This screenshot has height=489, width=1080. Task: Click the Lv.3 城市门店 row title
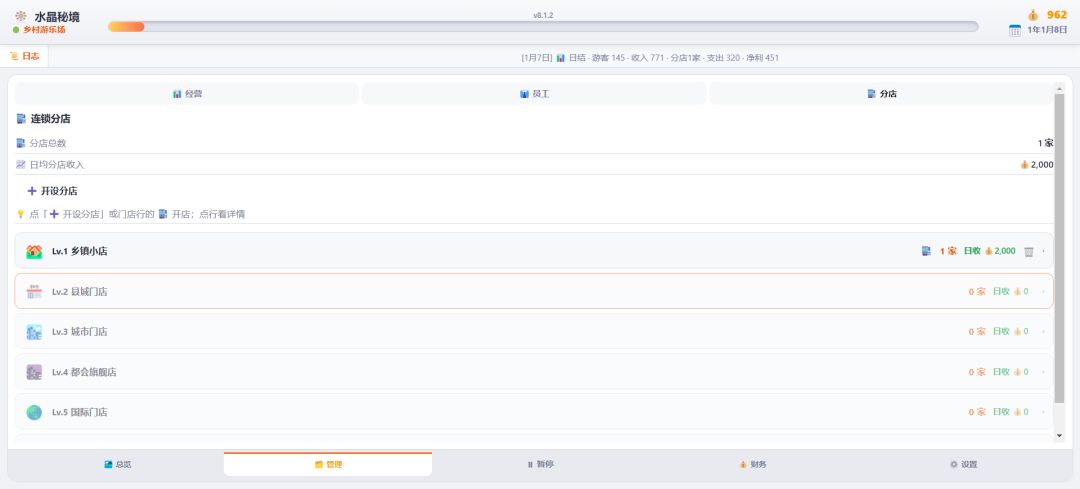(79, 332)
